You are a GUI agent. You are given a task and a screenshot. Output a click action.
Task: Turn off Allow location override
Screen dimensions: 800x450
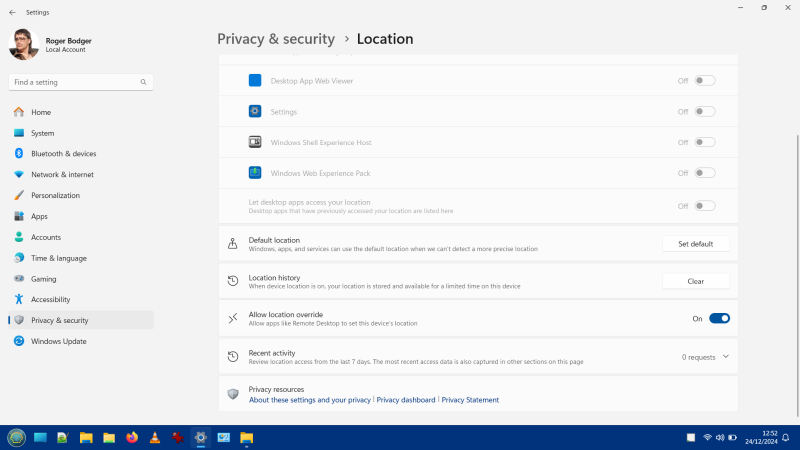coord(719,318)
